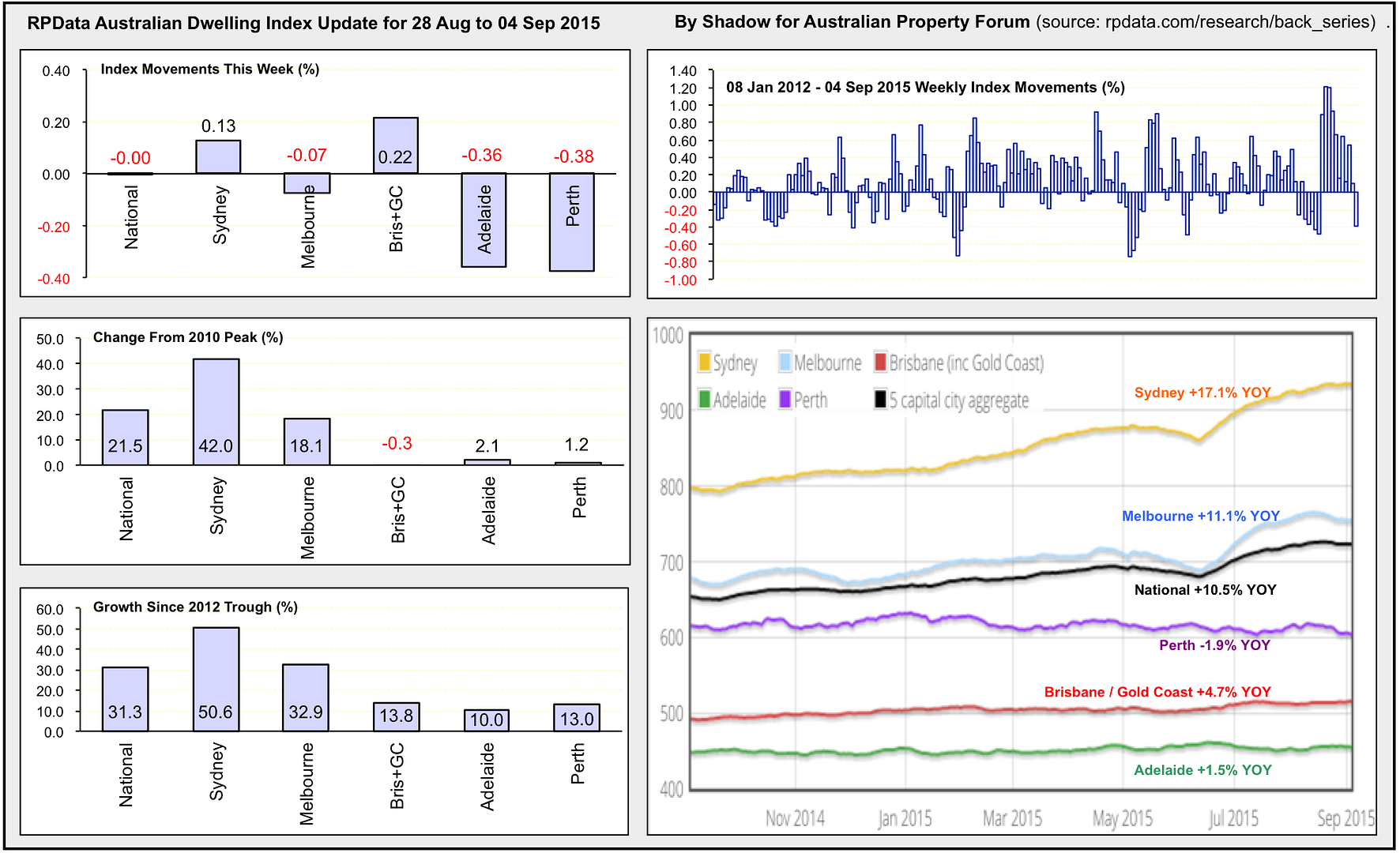Click the Melbourne +11.1% YOY line label
Viewport: 1400px width, 853px height.
pos(1200,516)
